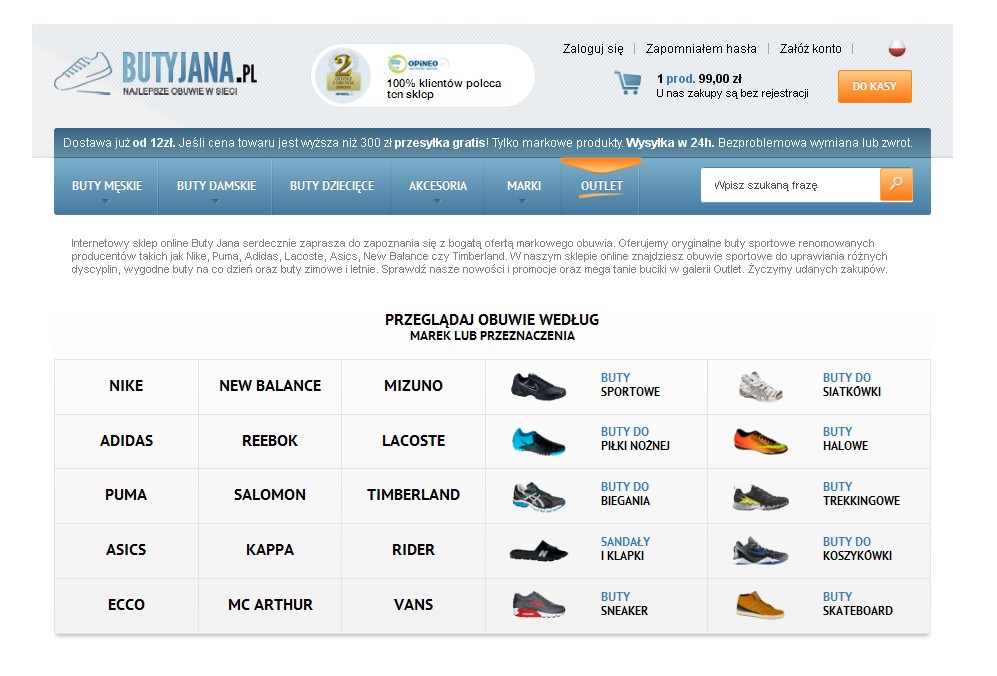The width and height of the screenshot is (997, 676).
Task: Select the black sports shoe image
Action: tap(538, 387)
